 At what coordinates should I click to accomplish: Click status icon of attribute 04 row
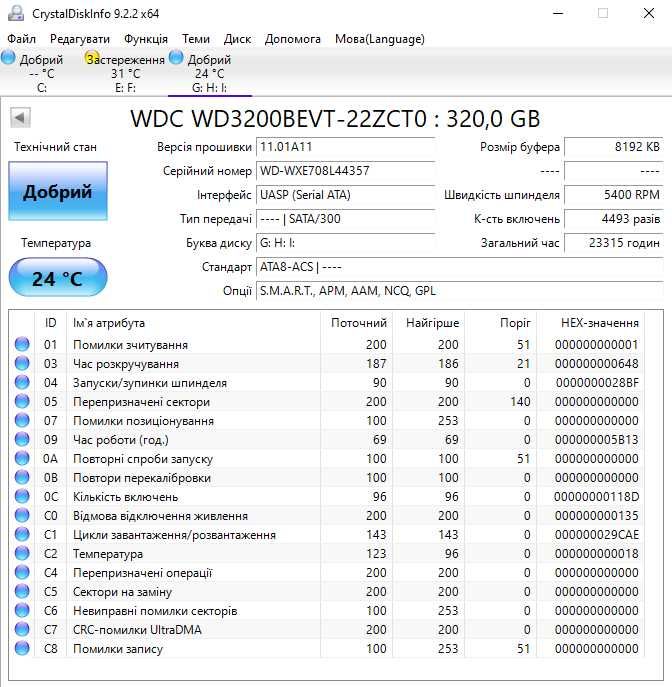tap(22, 382)
